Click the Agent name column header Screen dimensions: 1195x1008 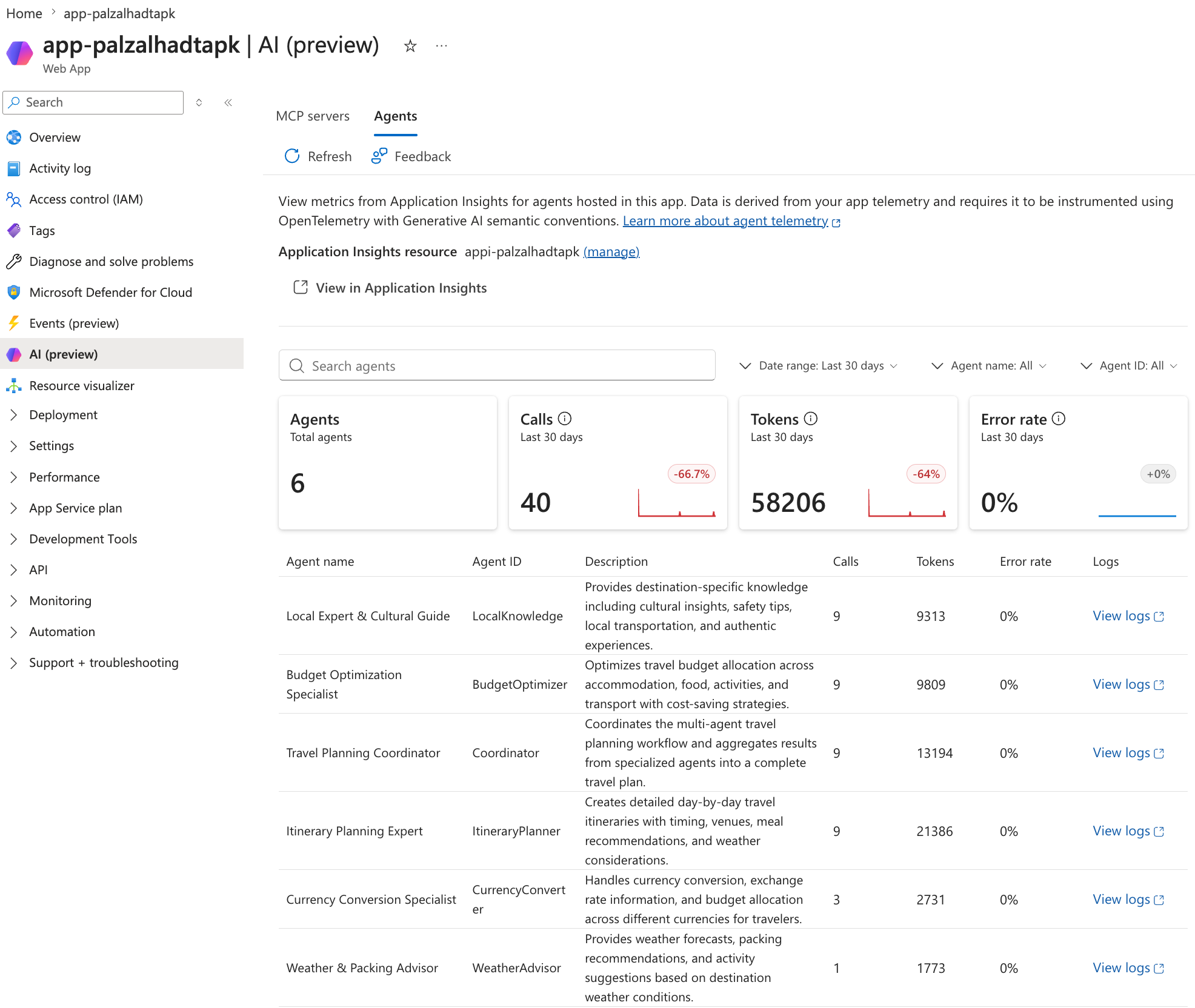click(320, 562)
